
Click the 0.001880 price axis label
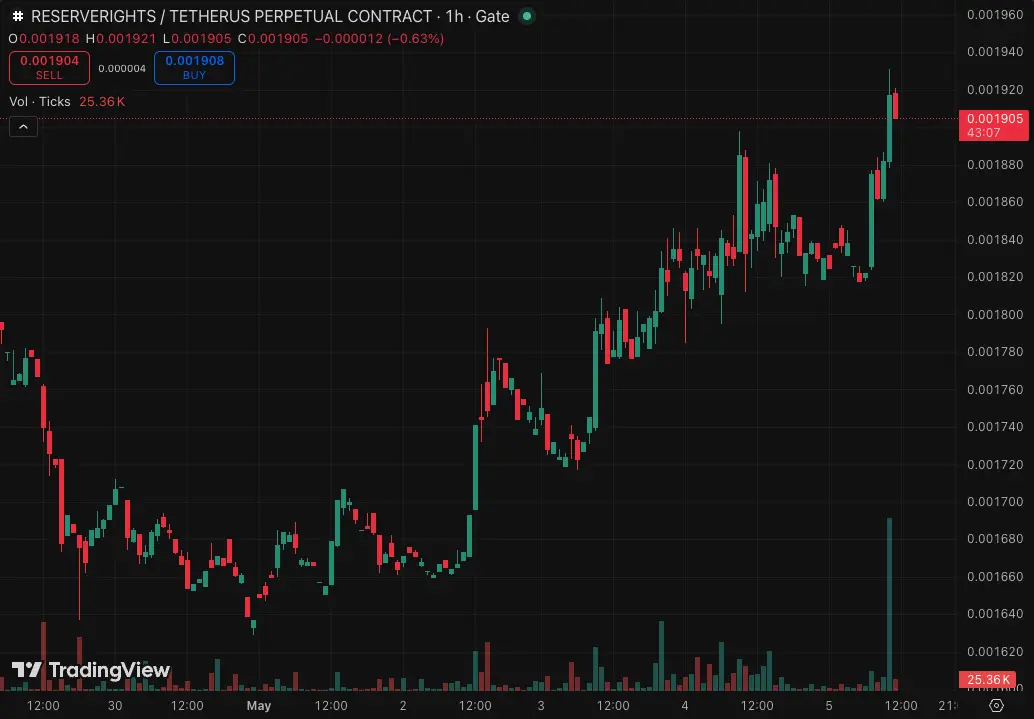[995, 164]
